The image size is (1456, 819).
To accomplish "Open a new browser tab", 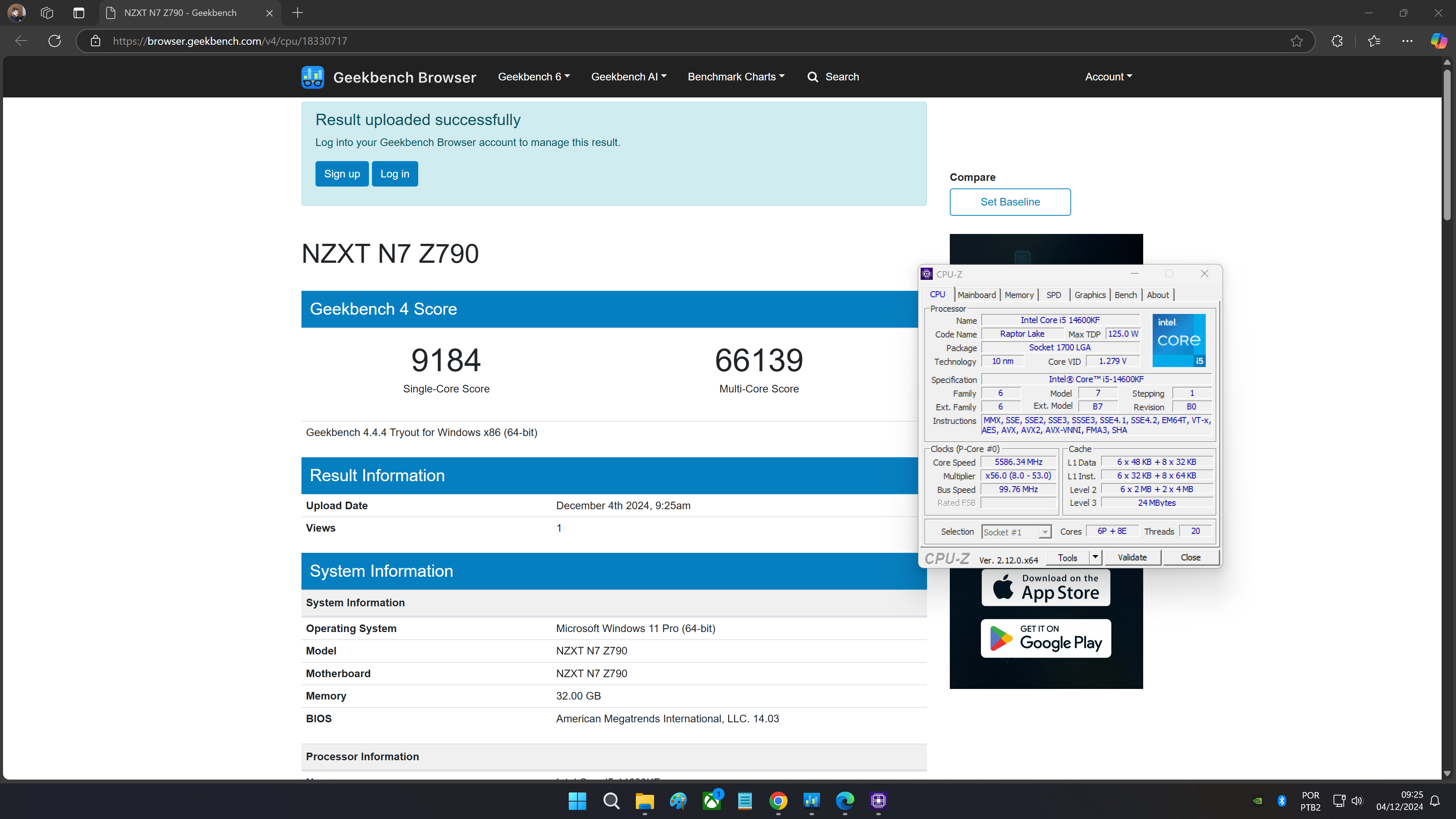I will click(298, 13).
